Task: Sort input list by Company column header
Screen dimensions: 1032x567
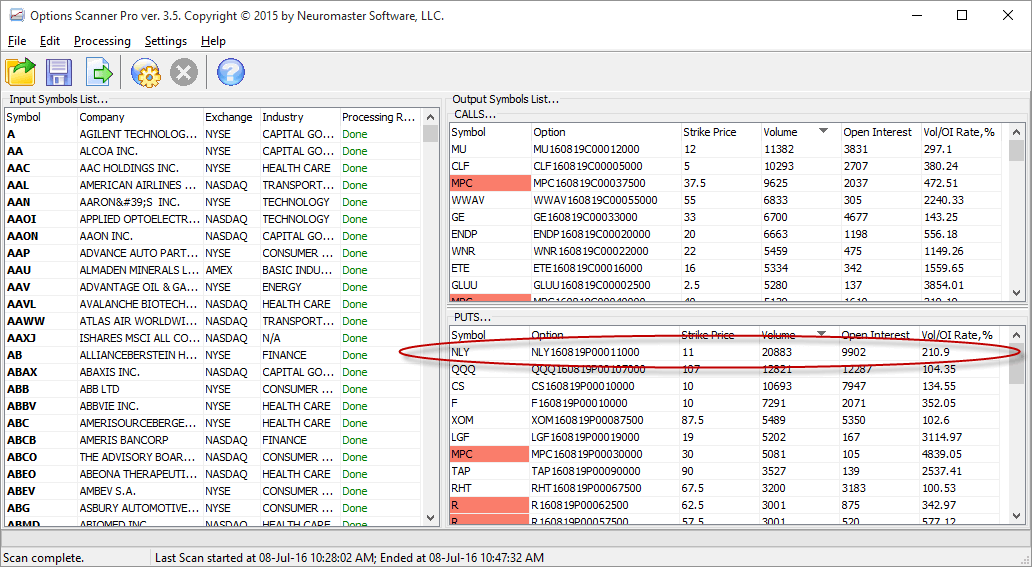Action: click(140, 117)
